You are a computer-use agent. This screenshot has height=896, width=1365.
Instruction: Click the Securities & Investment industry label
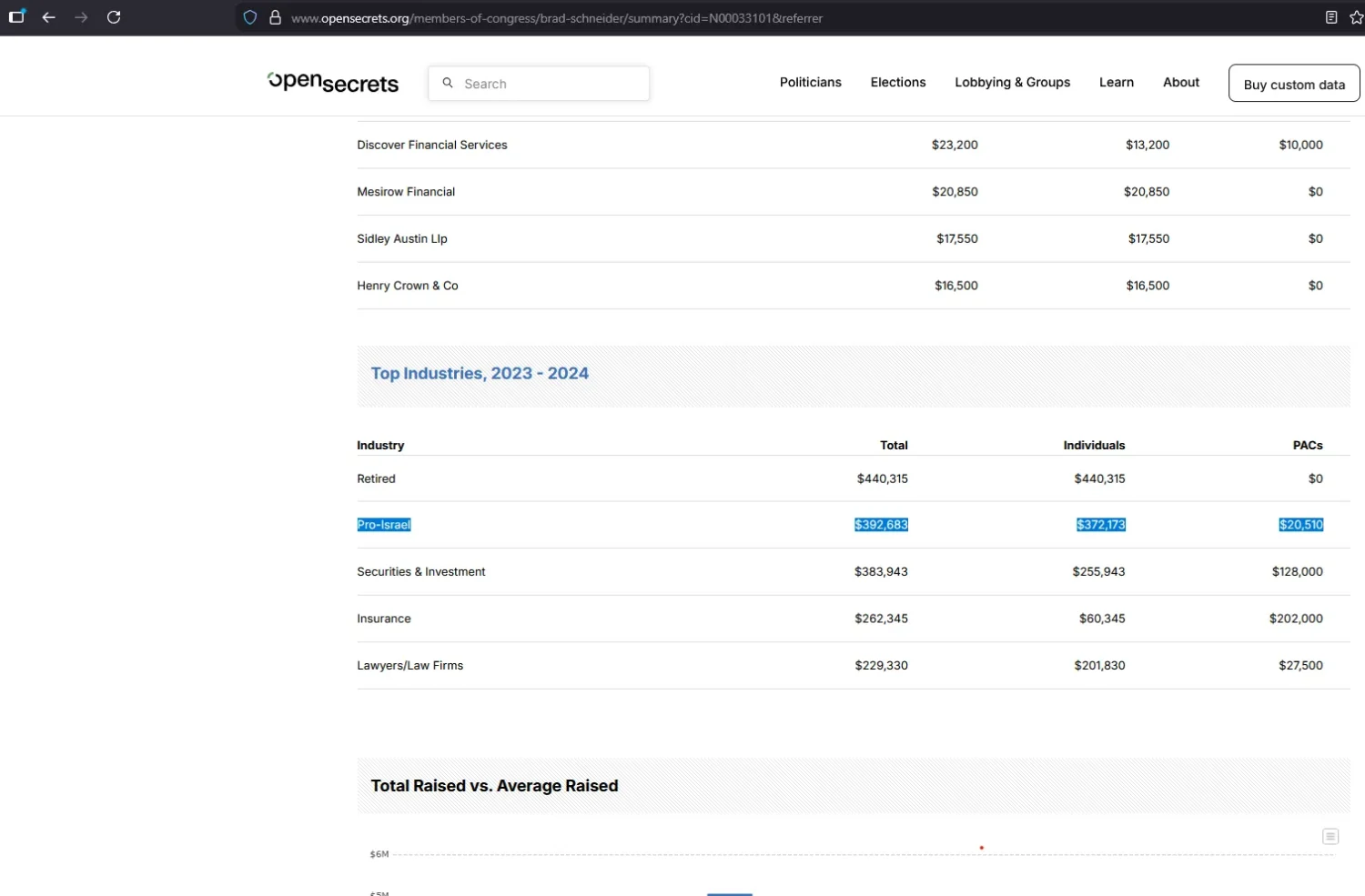[x=421, y=572]
